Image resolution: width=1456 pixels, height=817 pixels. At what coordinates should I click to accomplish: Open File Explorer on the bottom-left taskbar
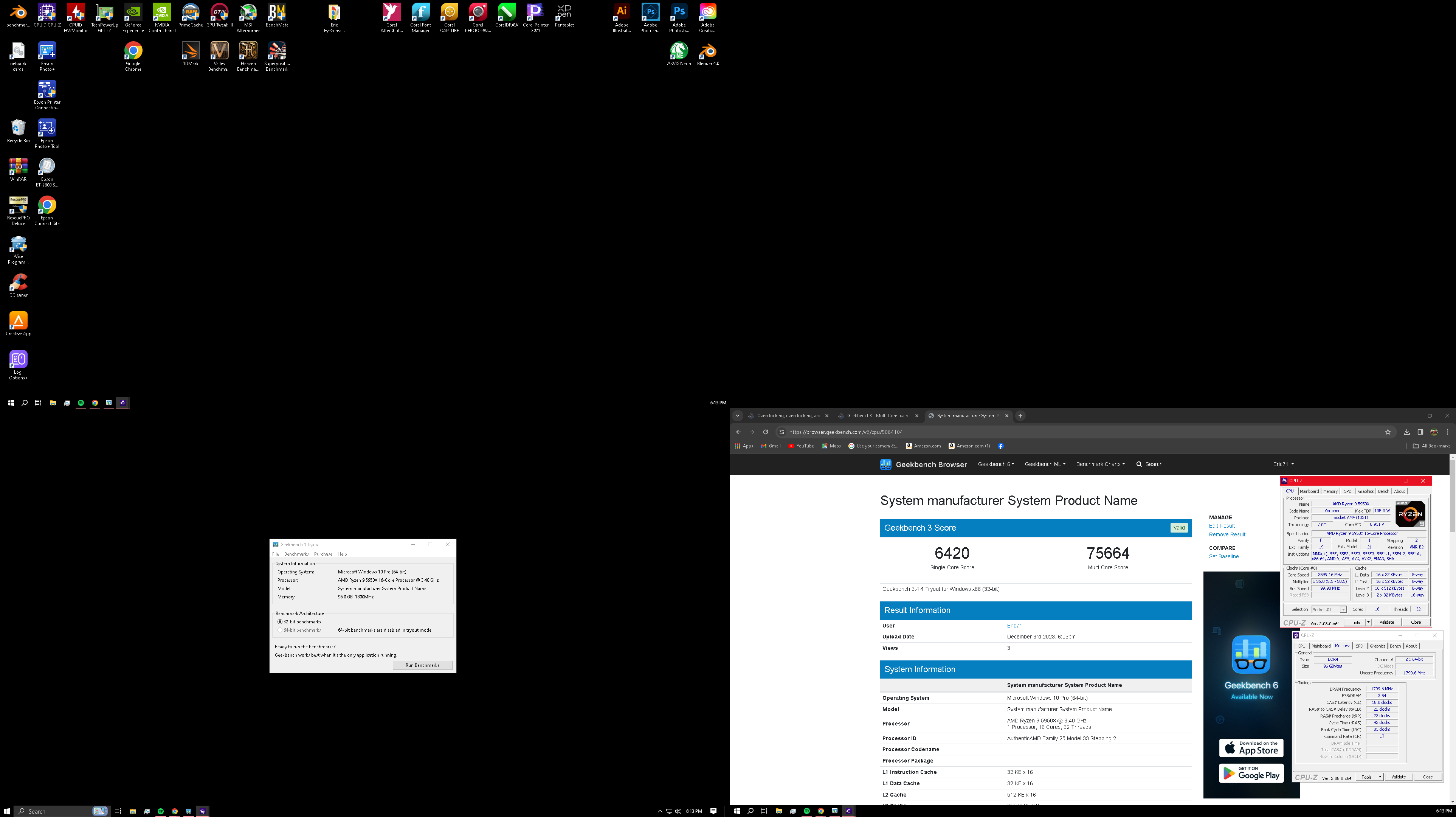click(132, 811)
